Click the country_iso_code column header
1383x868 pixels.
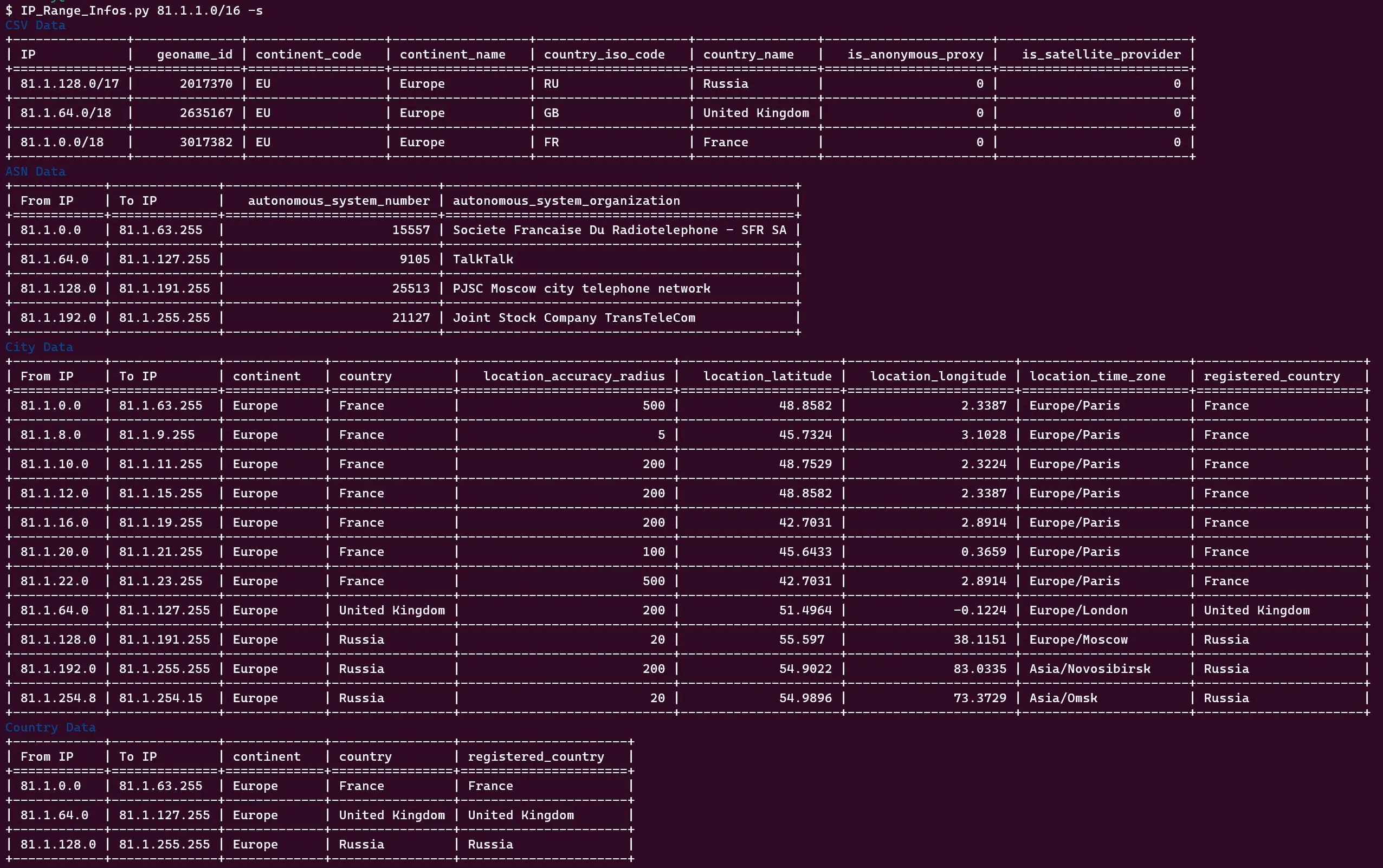604,55
